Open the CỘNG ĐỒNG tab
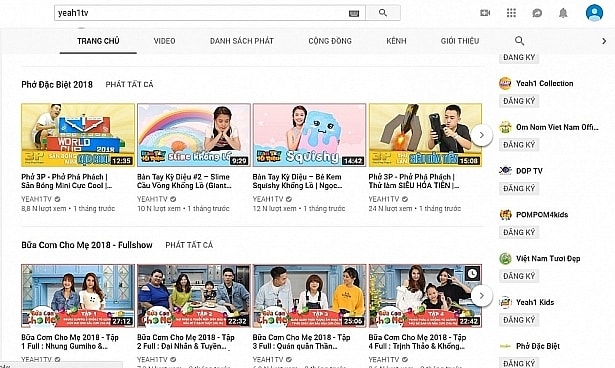 click(330, 41)
